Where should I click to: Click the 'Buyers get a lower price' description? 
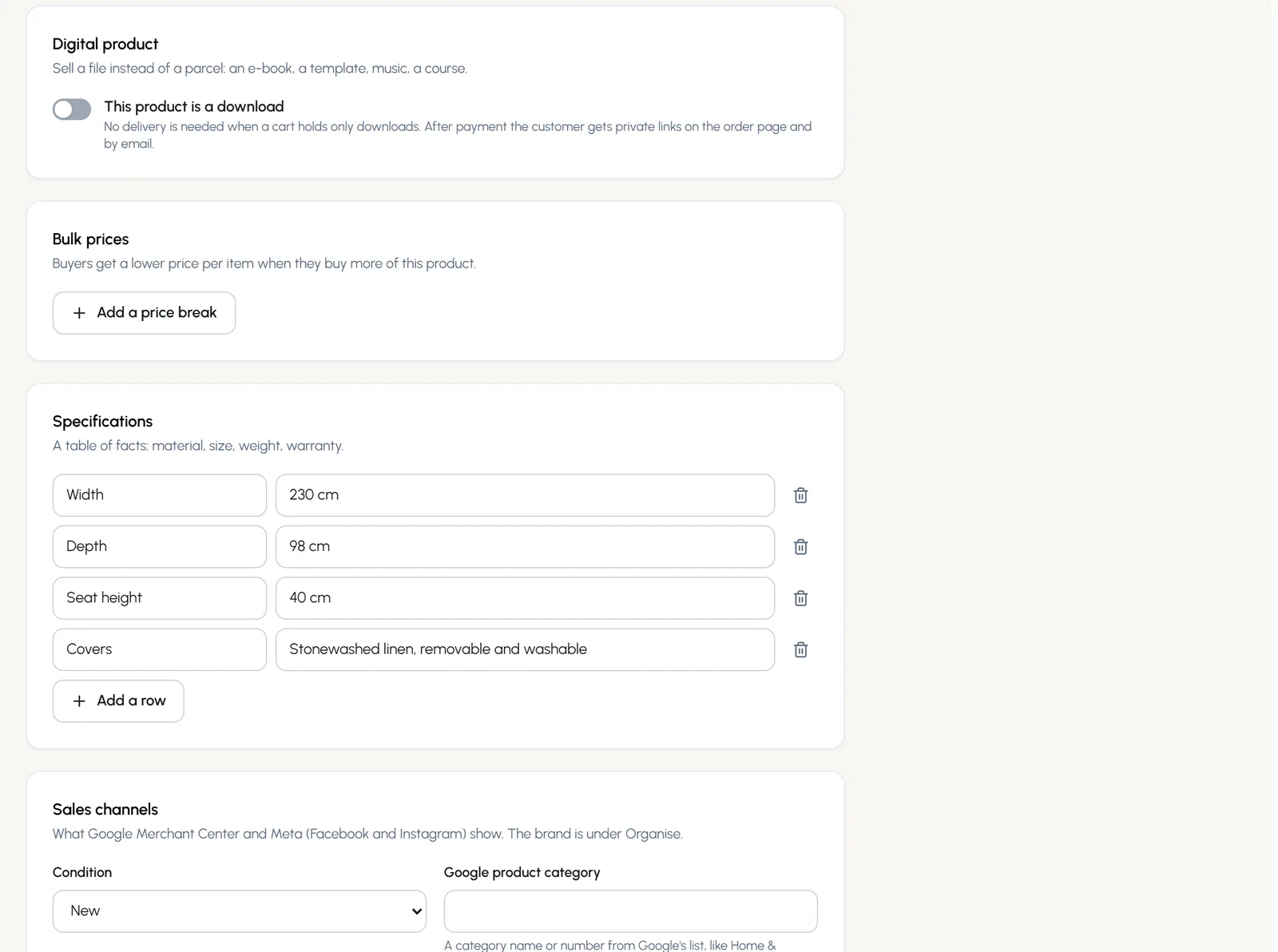264,264
